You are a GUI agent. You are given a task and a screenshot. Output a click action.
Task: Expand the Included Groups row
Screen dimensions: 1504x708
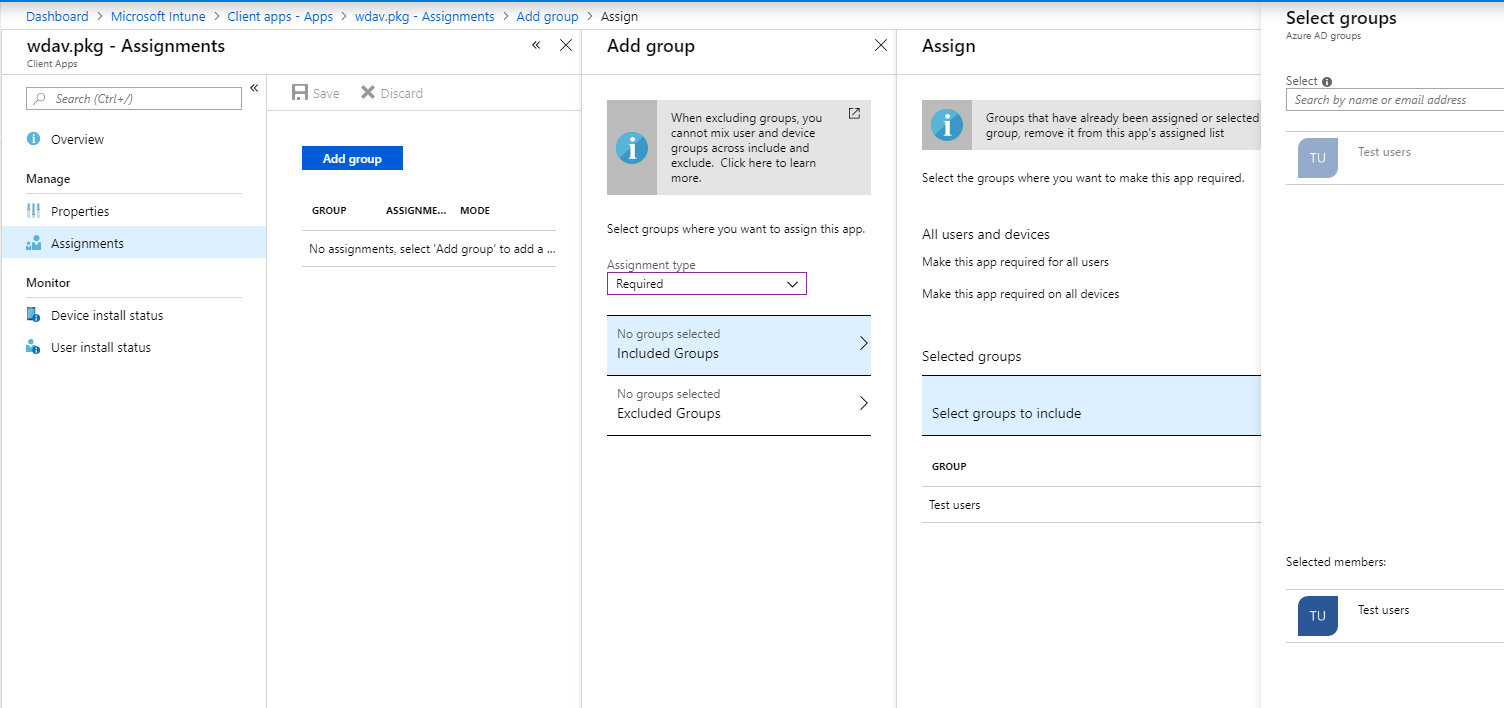point(738,345)
